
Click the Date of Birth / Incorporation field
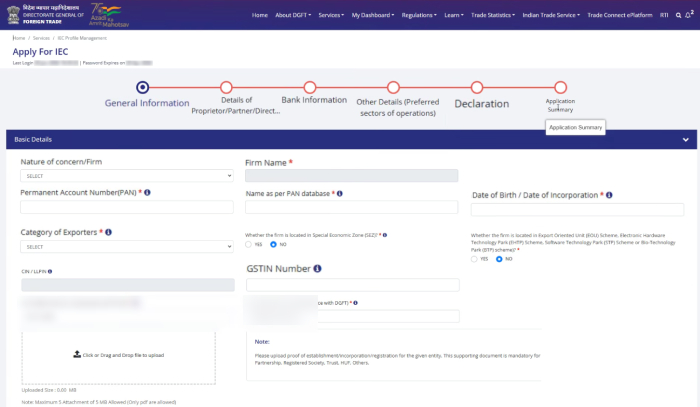pyautogui.click(x=577, y=210)
